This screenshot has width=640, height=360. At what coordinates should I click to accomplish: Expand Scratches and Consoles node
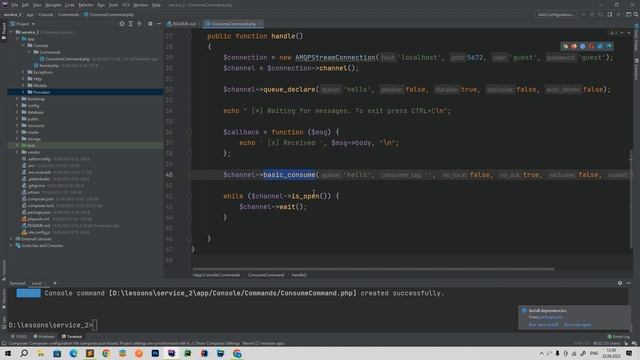[x=11, y=246]
